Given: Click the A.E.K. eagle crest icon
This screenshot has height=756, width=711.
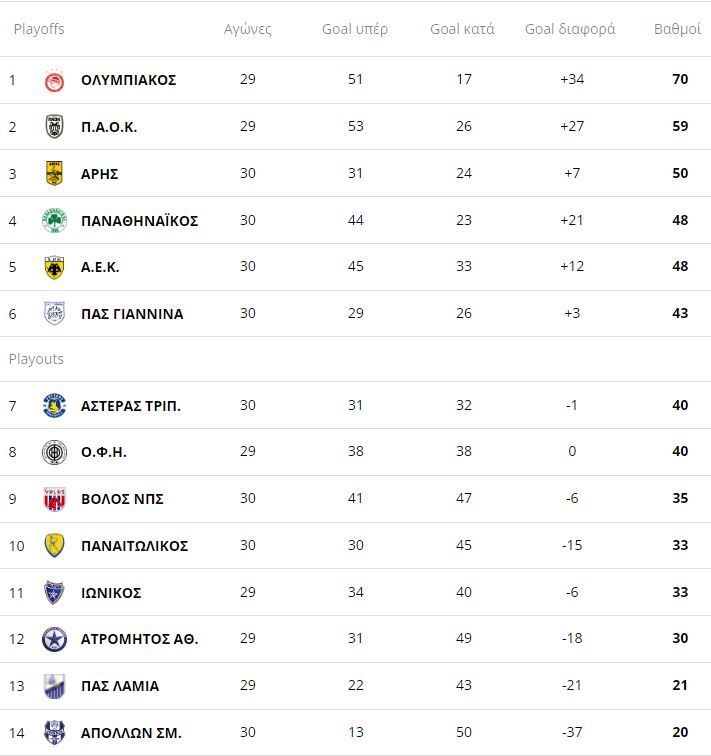Looking at the screenshot, I should tap(54, 267).
